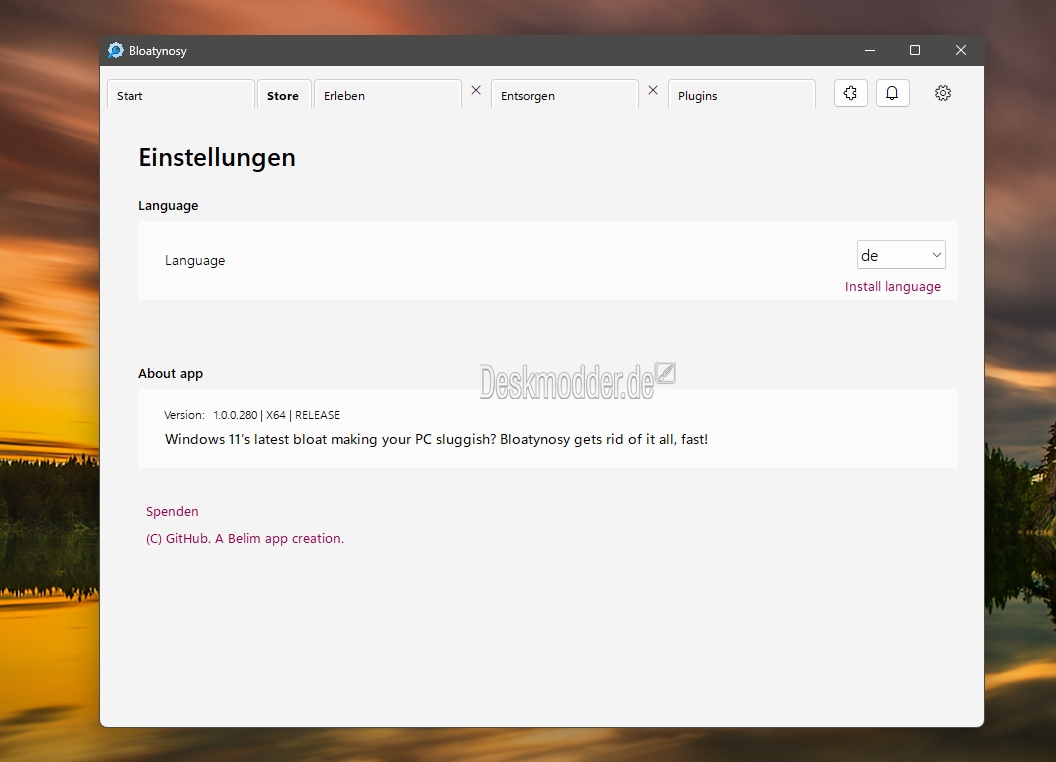
Task: Minimize the Bloatynosy window
Action: (870, 51)
